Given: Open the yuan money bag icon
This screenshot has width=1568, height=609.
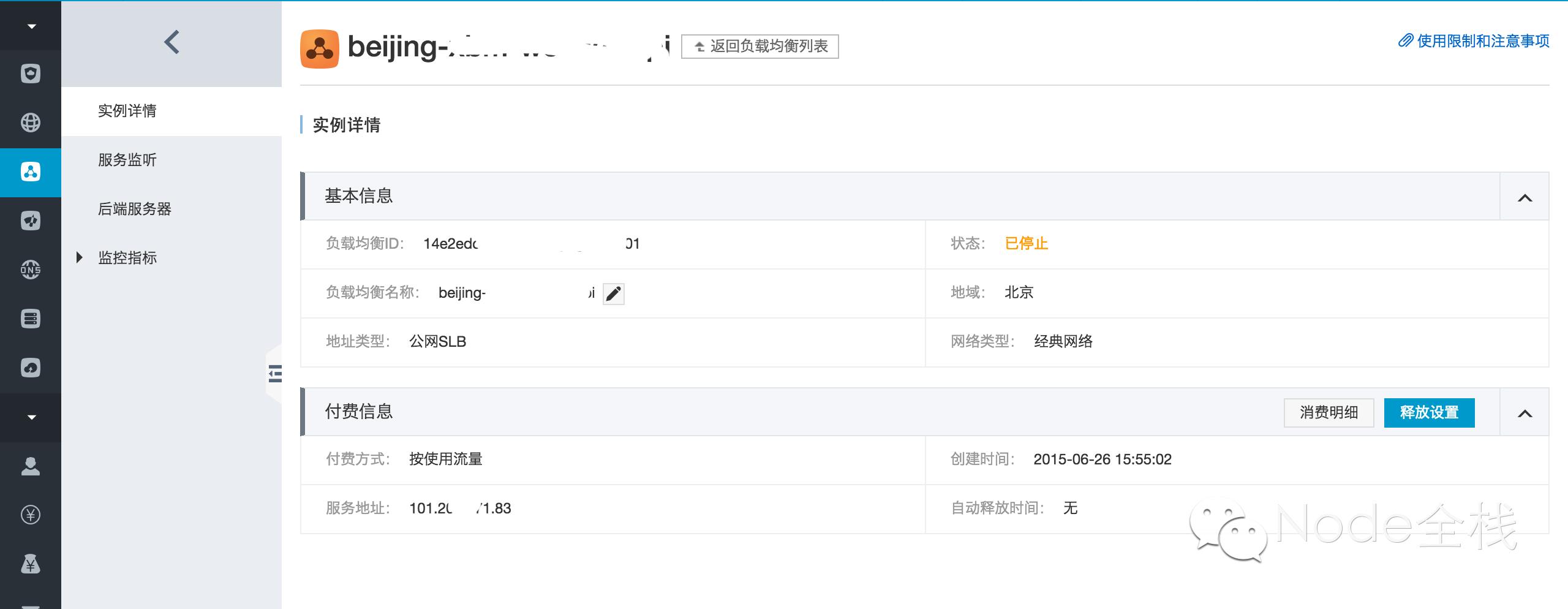Looking at the screenshot, I should pos(31,564).
